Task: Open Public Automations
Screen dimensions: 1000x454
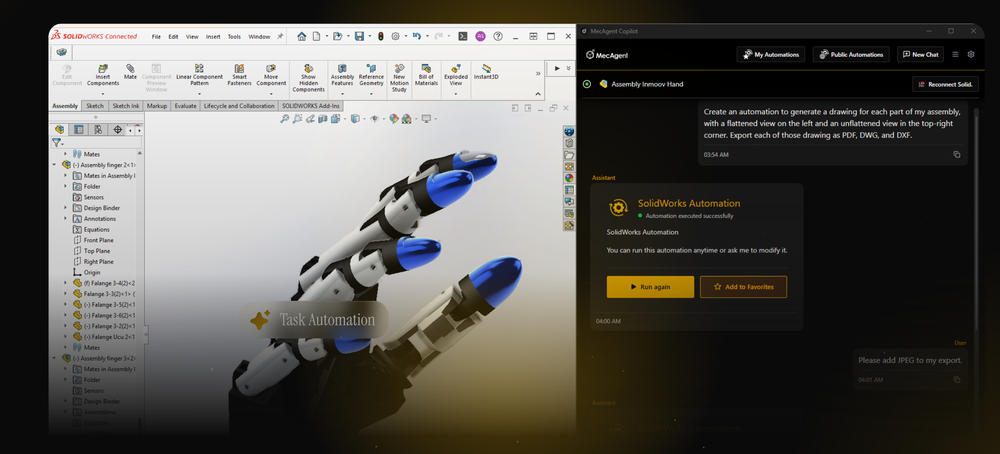Action: pyautogui.click(x=851, y=54)
